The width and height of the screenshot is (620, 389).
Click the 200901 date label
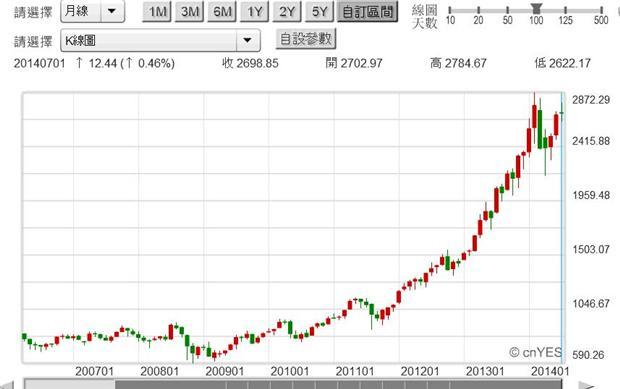[224, 372]
